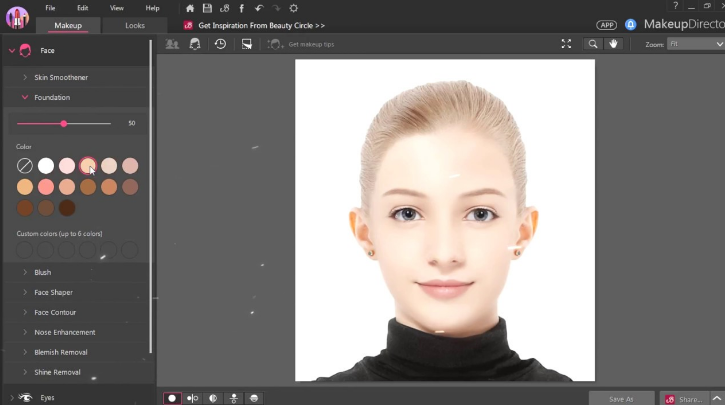Expand the Eyes category
This screenshot has height=405, width=725.
click(x=12, y=397)
